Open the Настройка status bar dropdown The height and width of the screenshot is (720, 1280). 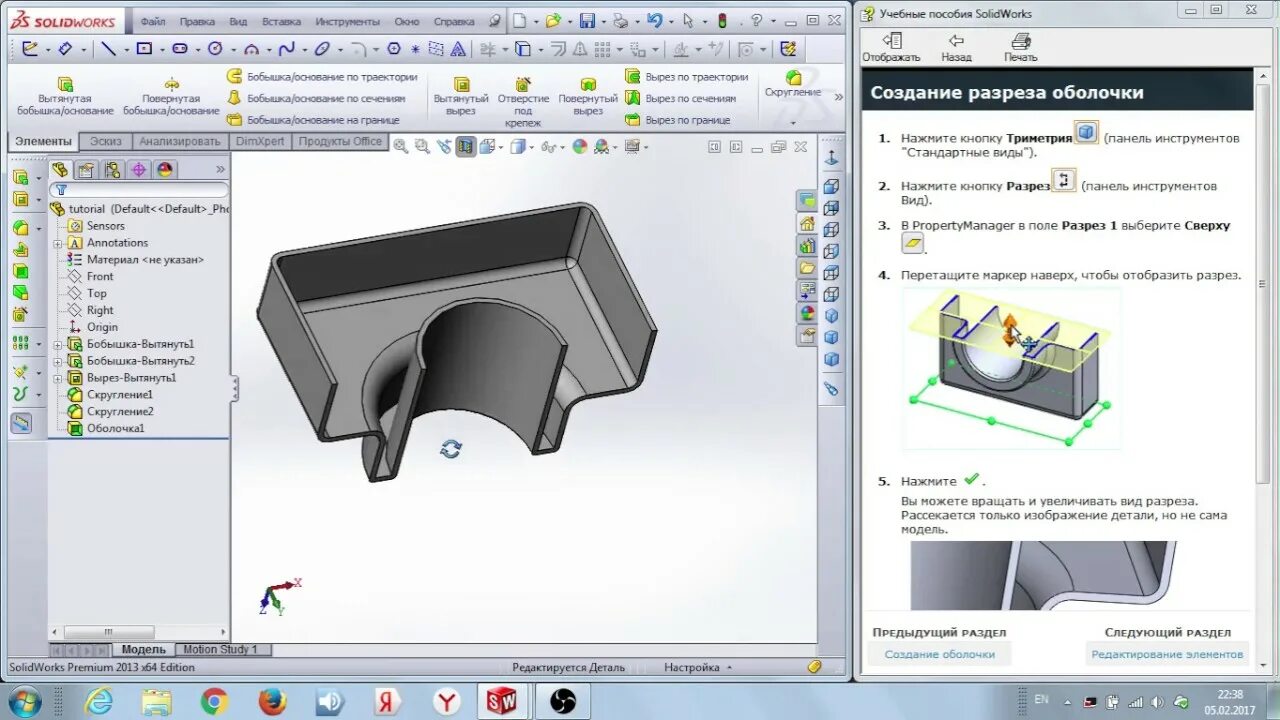(x=697, y=667)
